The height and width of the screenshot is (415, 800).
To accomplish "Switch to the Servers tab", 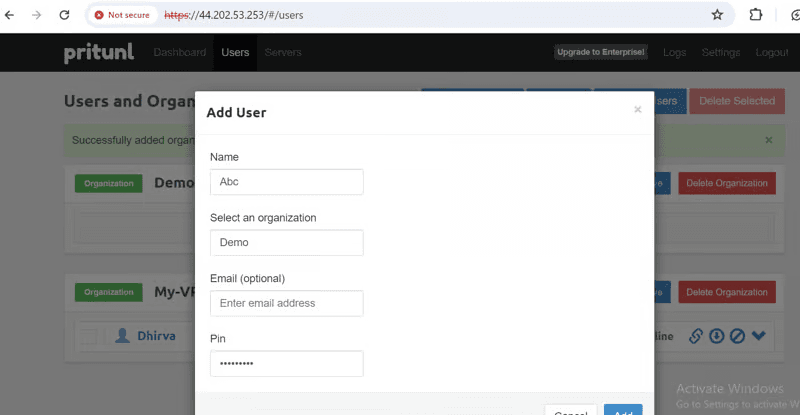I will click(x=283, y=52).
